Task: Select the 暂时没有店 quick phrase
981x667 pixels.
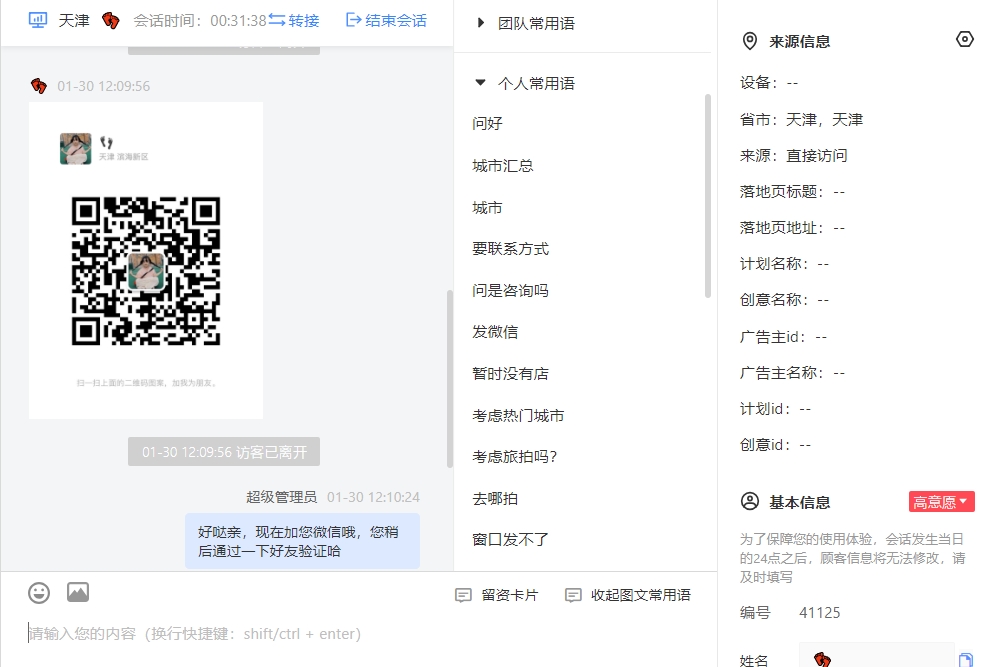Action: [511, 374]
